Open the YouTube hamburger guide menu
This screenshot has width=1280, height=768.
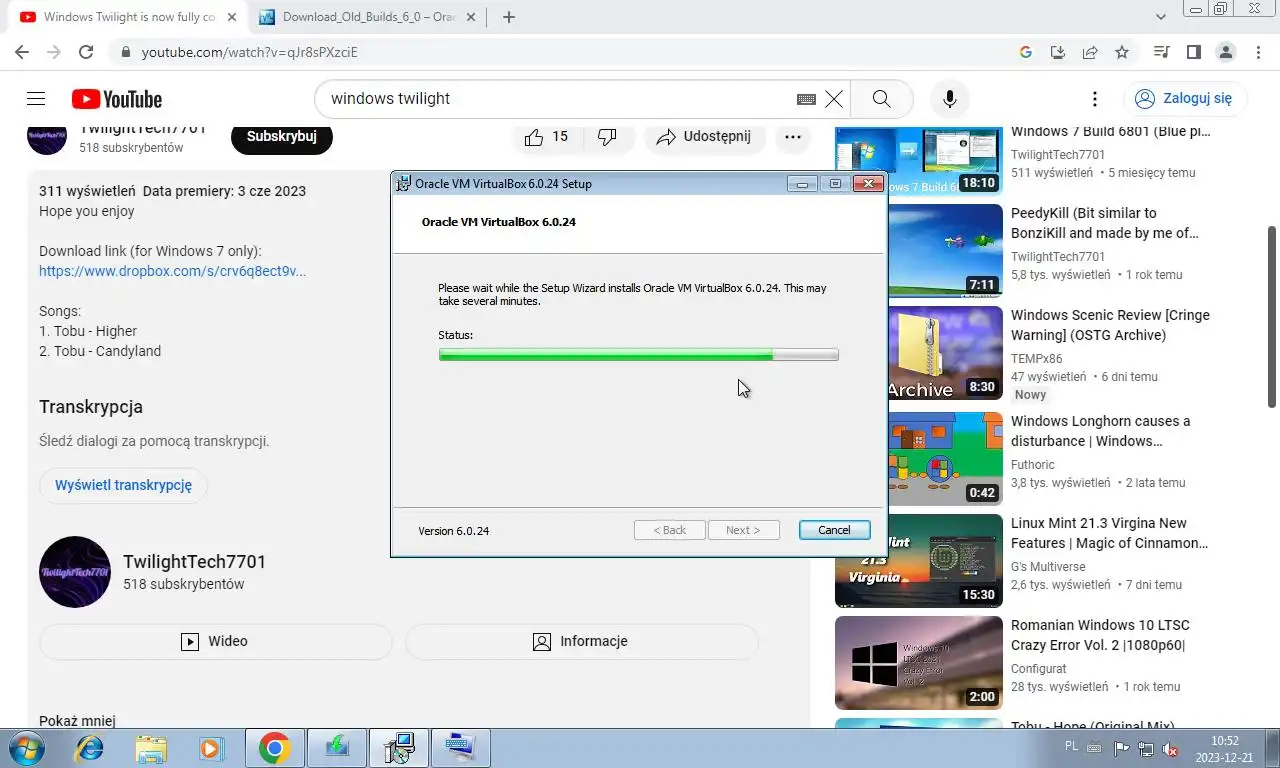click(x=36, y=99)
